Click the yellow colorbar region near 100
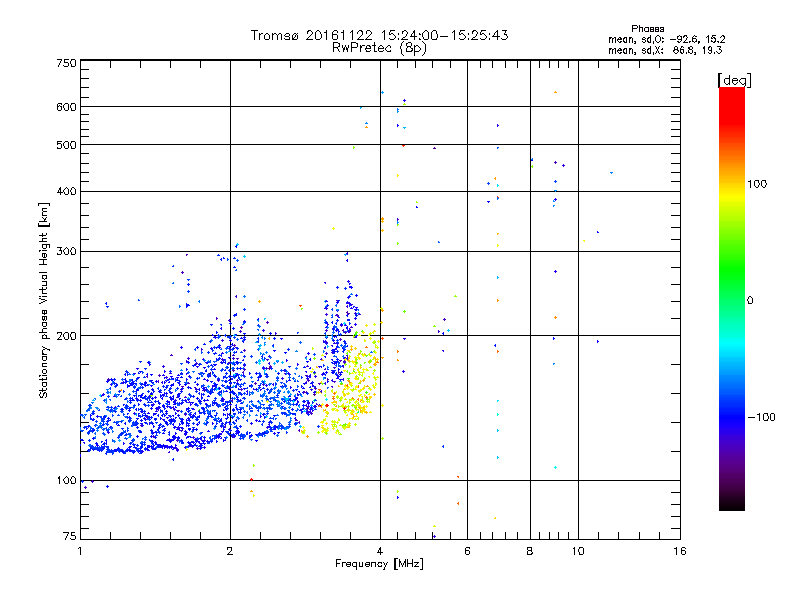 tap(731, 184)
